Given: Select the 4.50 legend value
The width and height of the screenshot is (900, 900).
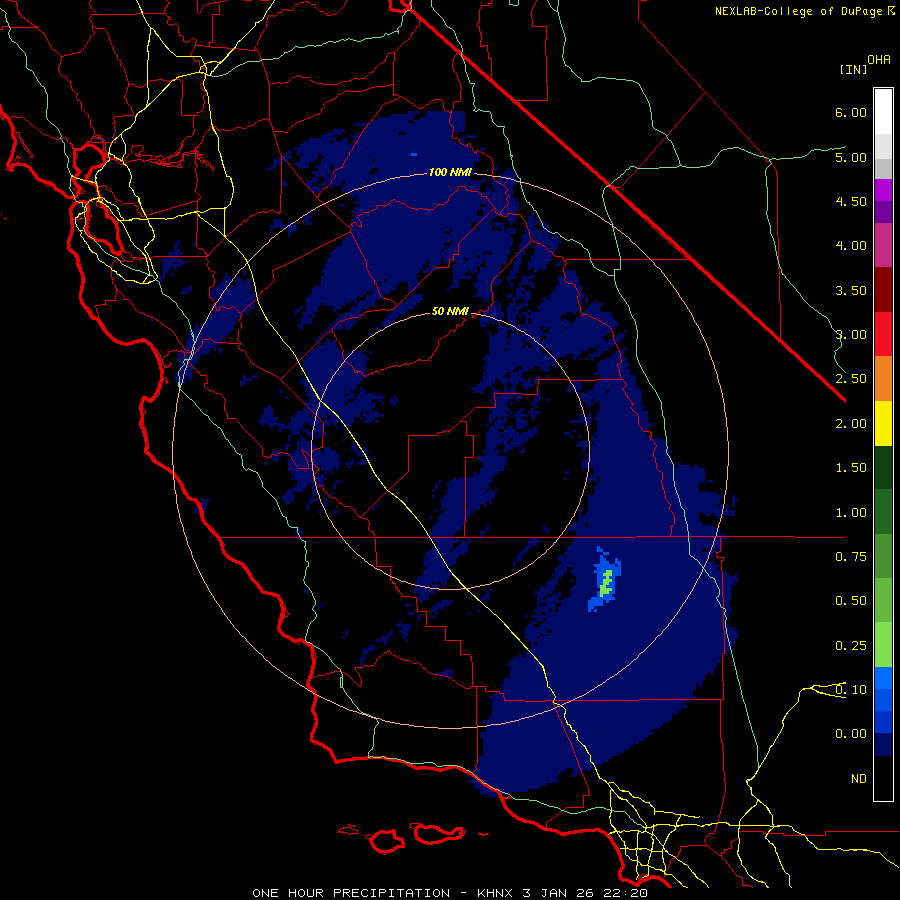Looking at the screenshot, I should pyautogui.click(x=851, y=201).
